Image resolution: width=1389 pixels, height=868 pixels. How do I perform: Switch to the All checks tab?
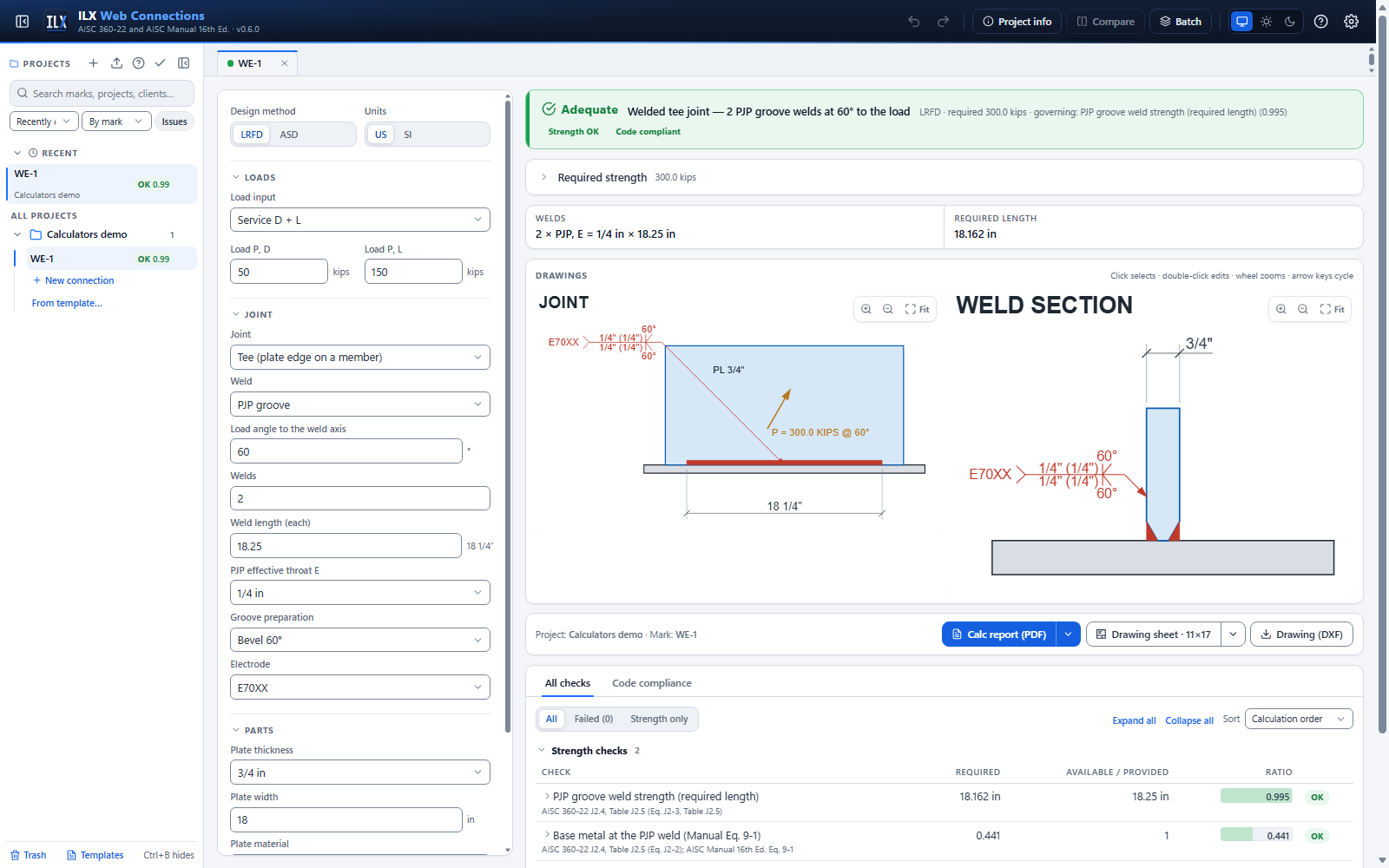568,683
